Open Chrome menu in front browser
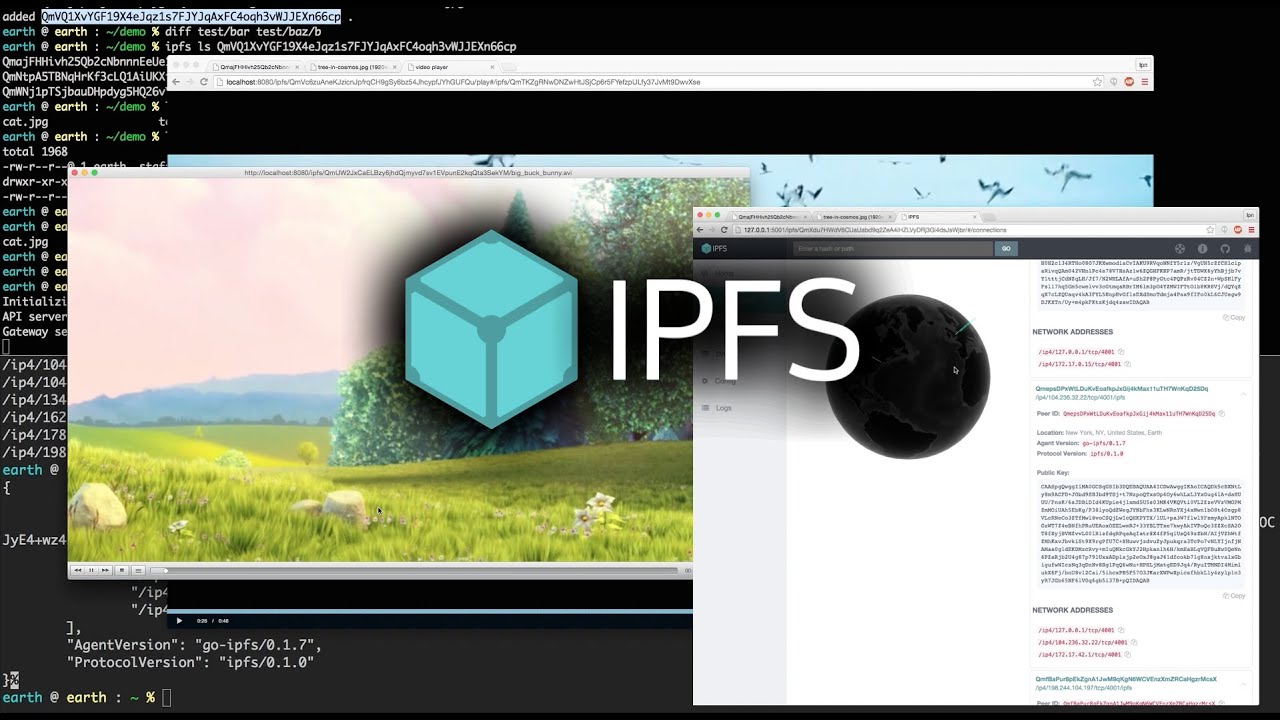Screen dimensions: 1280x720 [1251, 230]
